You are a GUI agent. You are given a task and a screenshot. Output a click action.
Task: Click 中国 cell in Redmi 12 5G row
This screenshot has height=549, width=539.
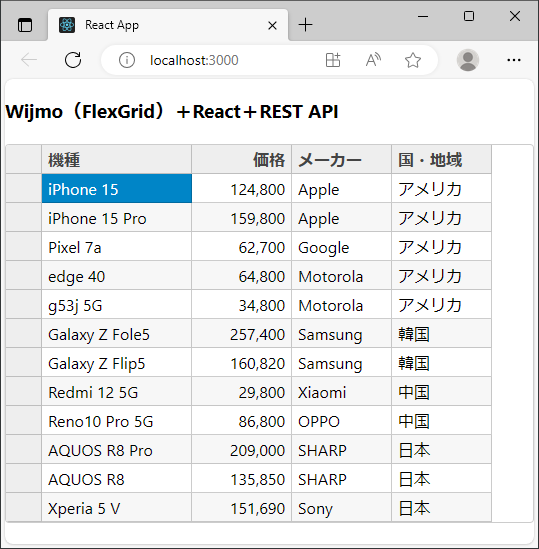(x=441, y=392)
